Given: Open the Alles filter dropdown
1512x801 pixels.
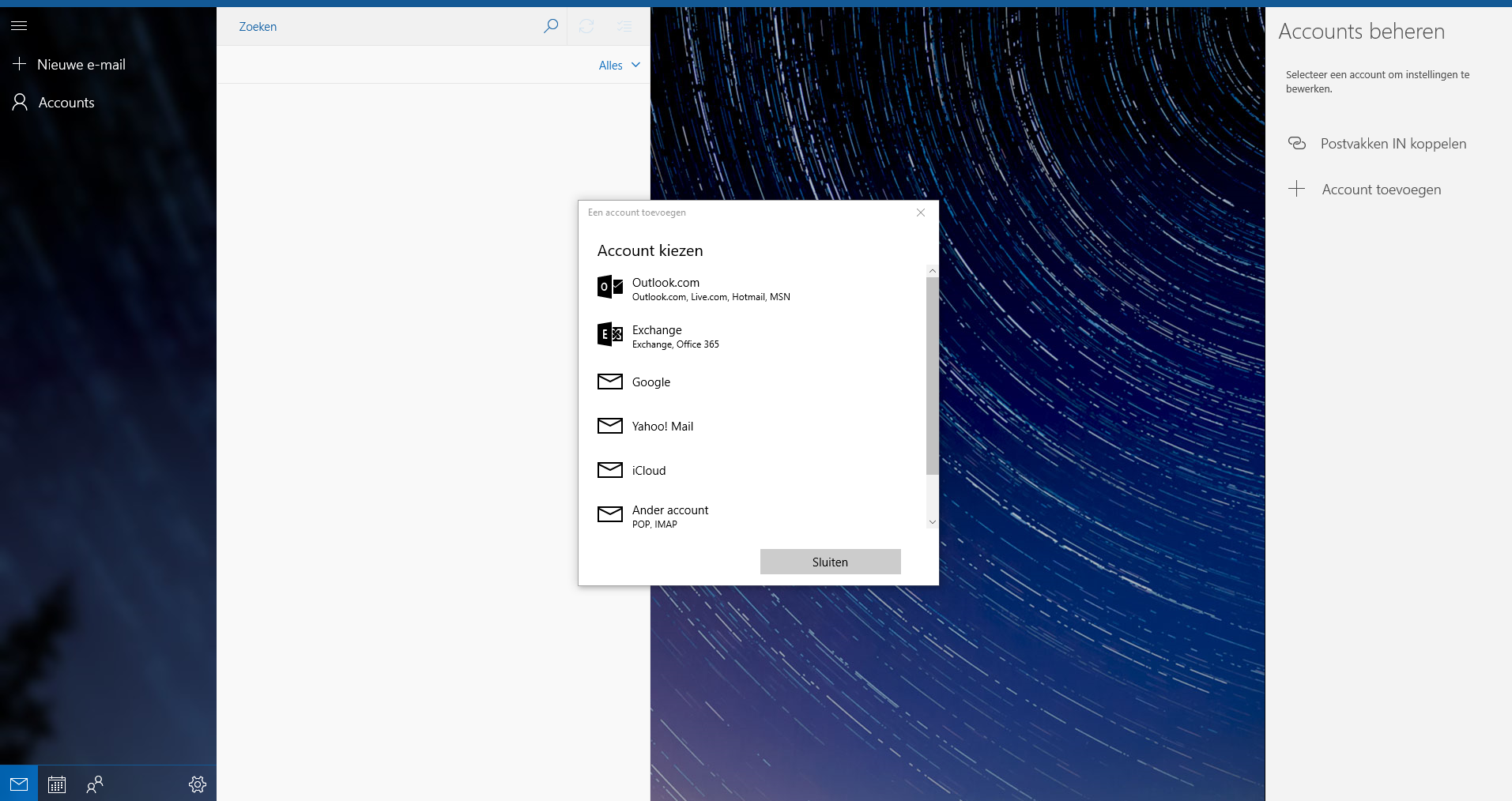Looking at the screenshot, I should pyautogui.click(x=620, y=66).
